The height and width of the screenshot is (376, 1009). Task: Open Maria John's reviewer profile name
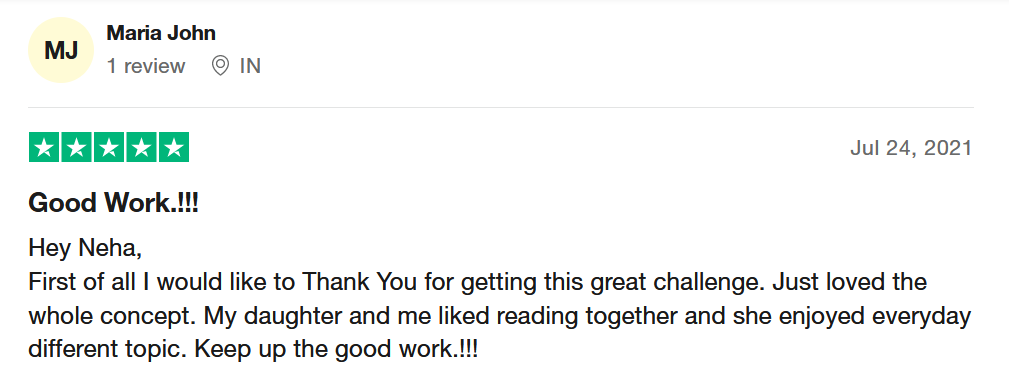point(161,33)
